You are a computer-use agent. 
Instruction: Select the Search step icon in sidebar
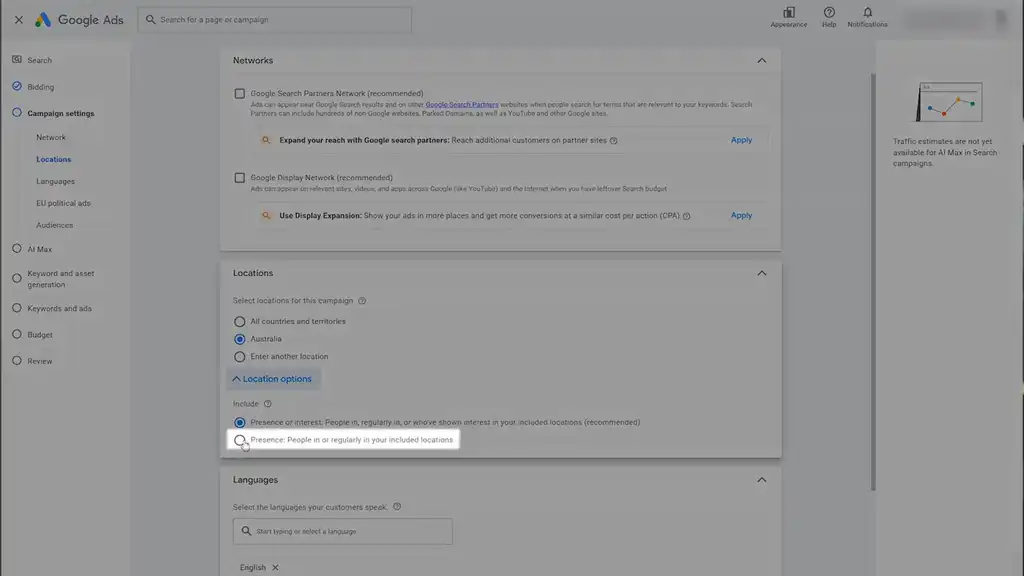17,59
